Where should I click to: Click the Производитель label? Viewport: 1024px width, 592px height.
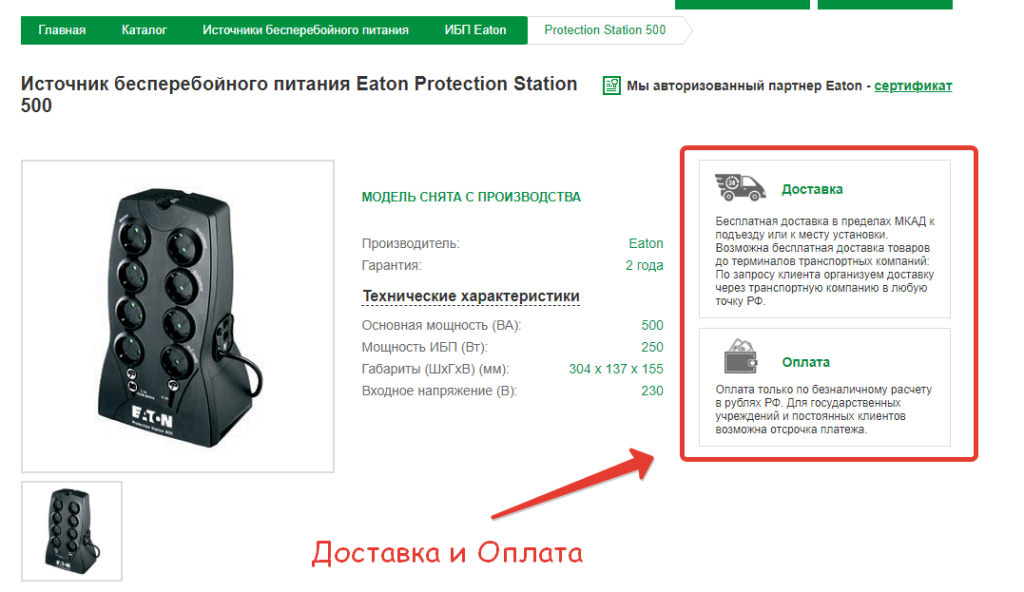pyautogui.click(x=411, y=243)
